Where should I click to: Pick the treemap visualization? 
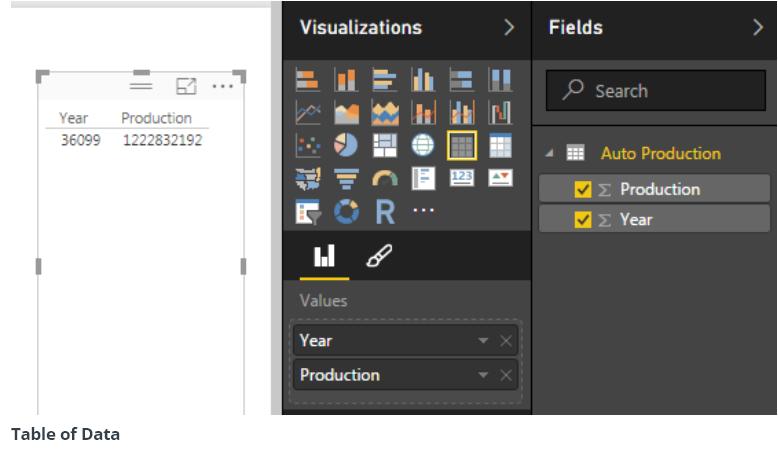point(384,146)
